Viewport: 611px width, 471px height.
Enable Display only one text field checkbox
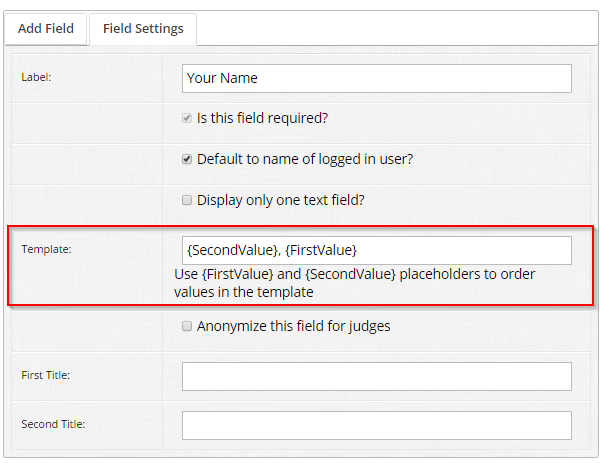tap(187, 200)
